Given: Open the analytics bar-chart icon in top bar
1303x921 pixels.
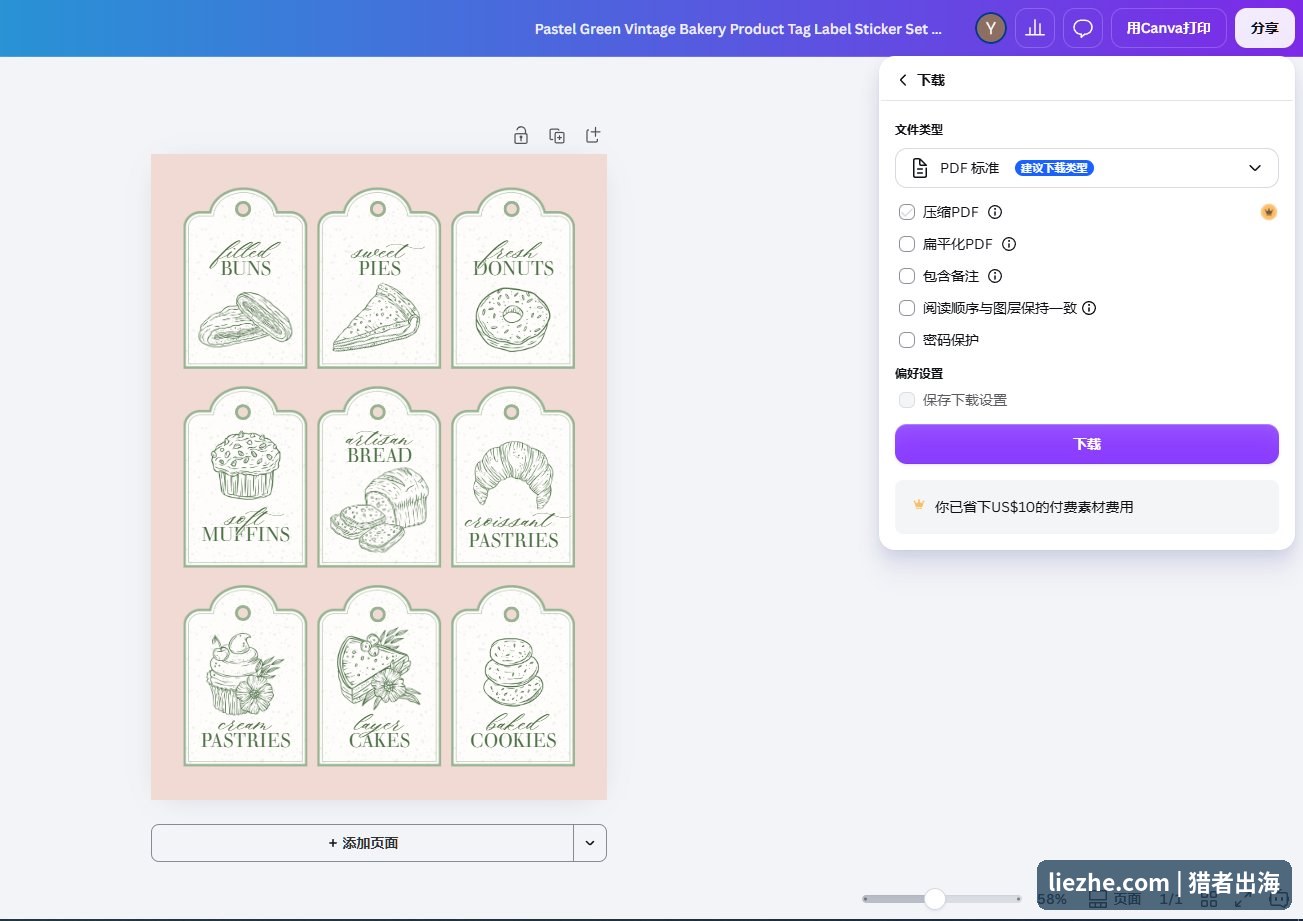Looking at the screenshot, I should pyautogui.click(x=1035, y=28).
